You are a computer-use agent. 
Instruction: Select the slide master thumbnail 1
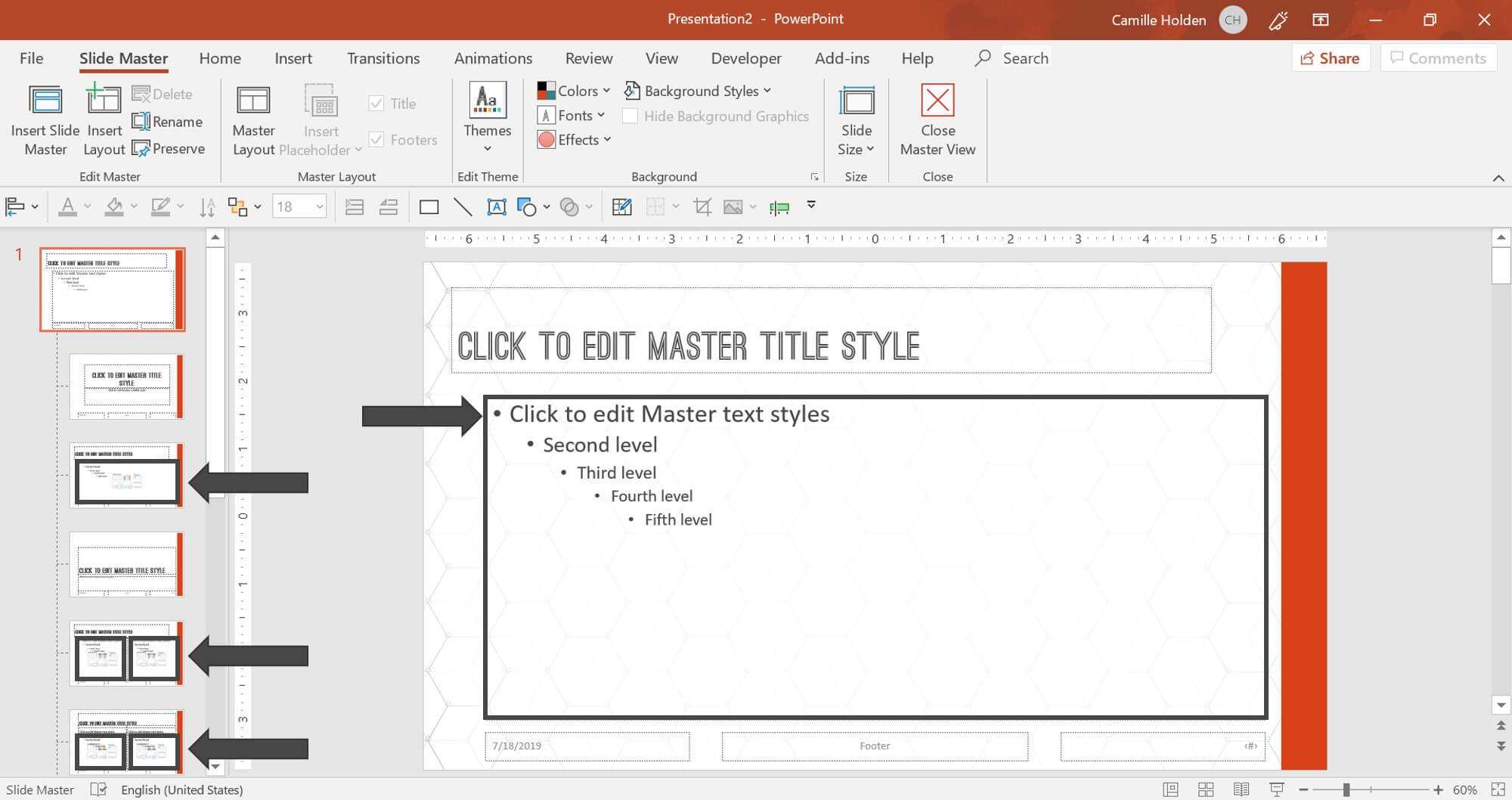[113, 290]
